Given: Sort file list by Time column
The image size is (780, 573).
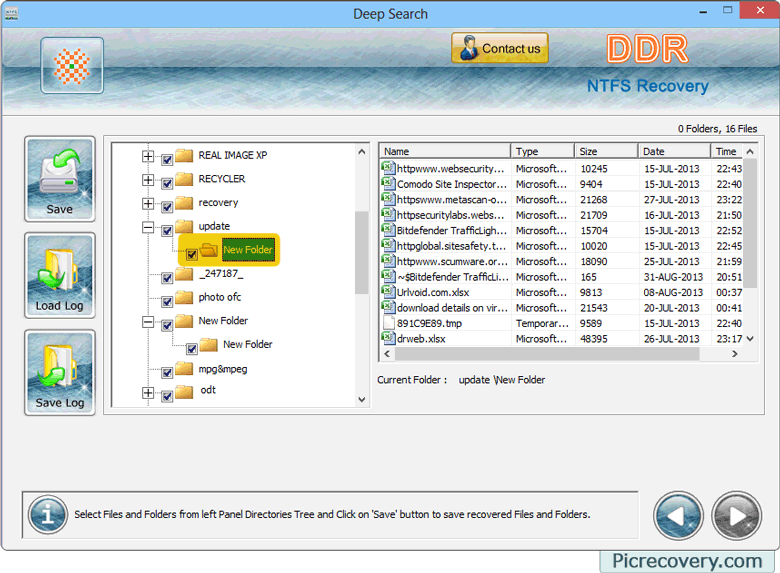Looking at the screenshot, I should pos(727,151).
